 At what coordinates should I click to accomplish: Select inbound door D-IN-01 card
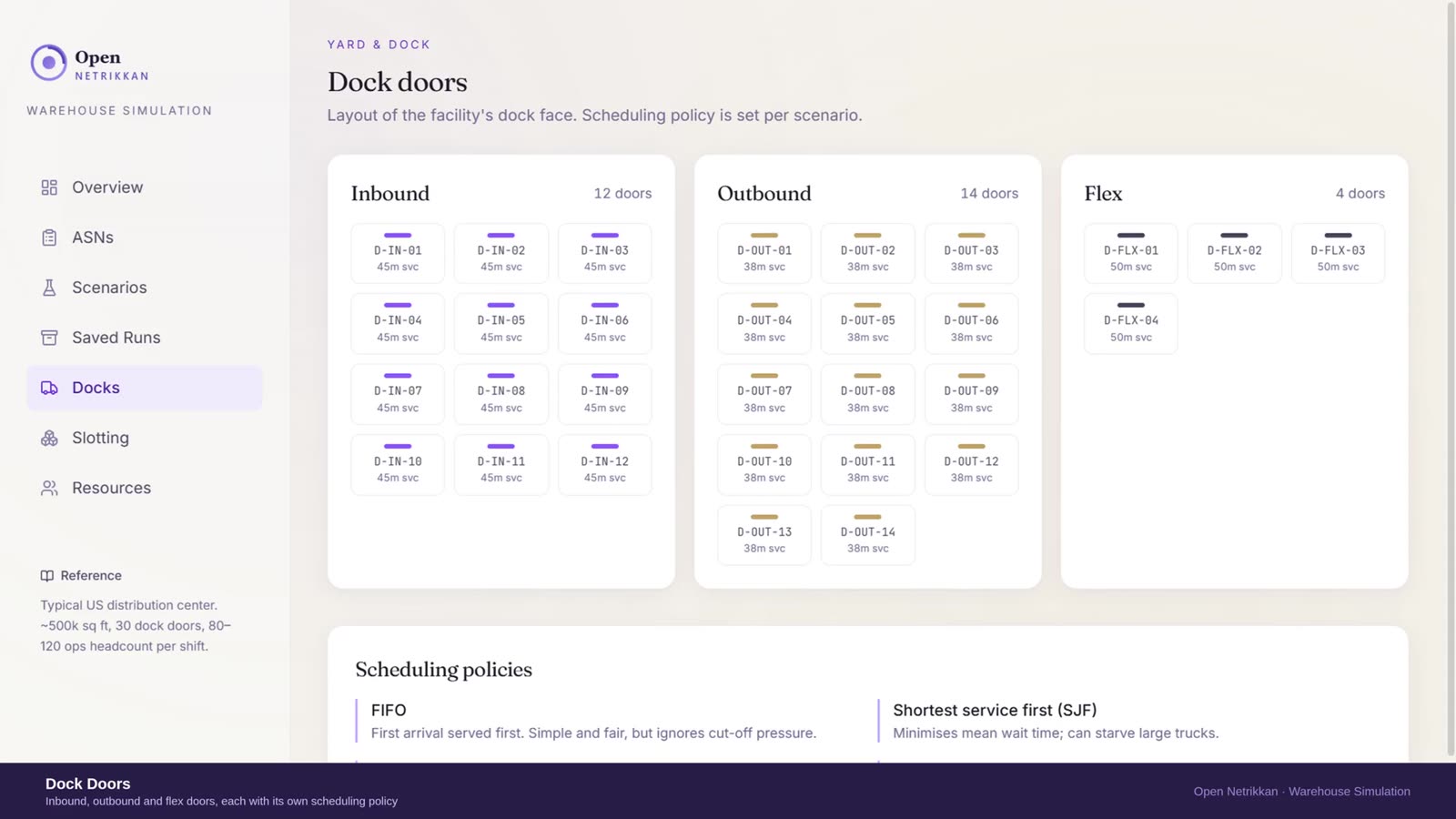pyautogui.click(x=398, y=253)
